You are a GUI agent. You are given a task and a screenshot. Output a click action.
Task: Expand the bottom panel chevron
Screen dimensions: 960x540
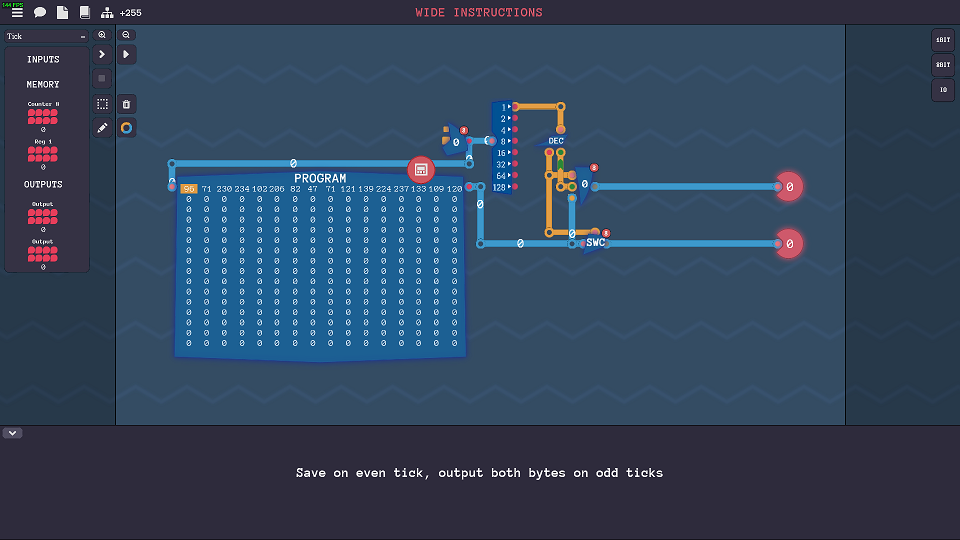pyautogui.click(x=13, y=433)
